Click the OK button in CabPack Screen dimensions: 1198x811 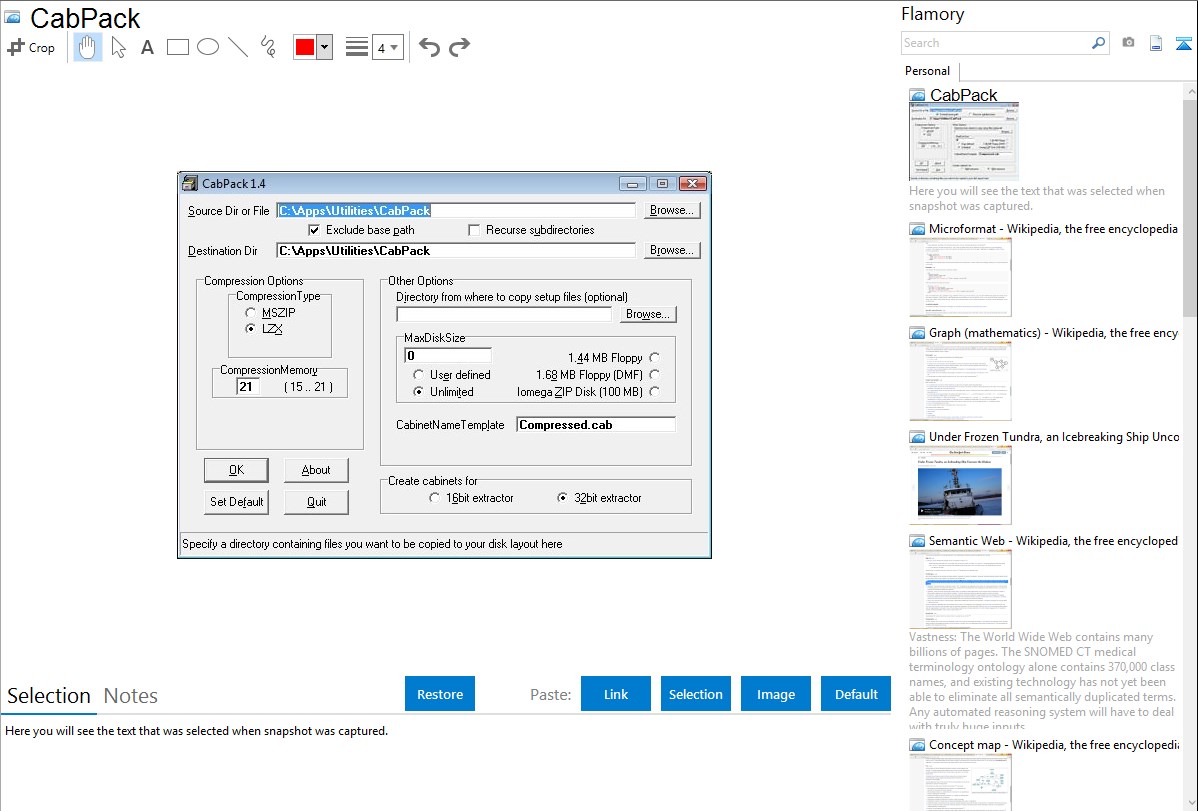236,470
